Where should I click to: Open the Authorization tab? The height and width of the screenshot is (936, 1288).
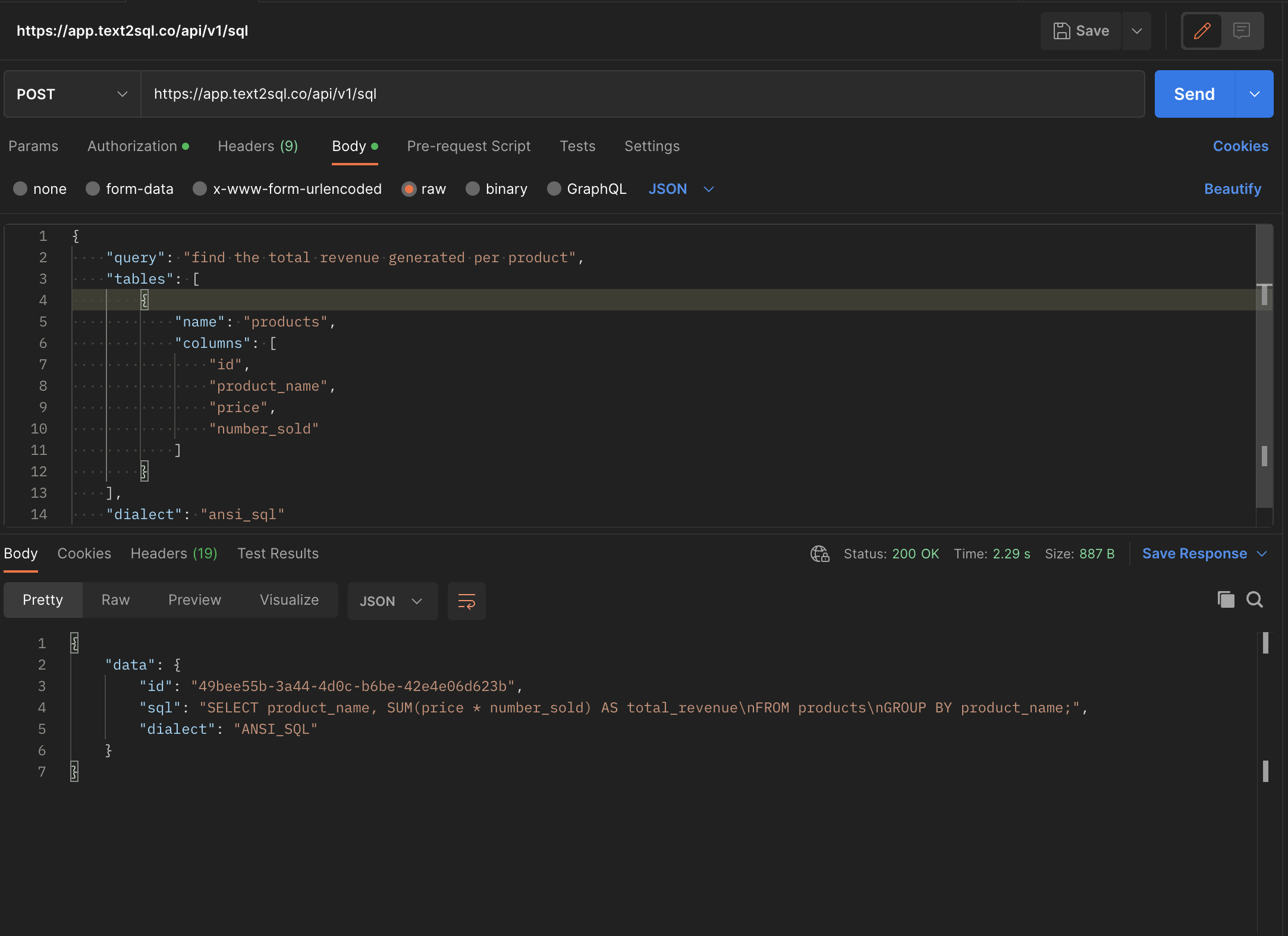click(138, 146)
